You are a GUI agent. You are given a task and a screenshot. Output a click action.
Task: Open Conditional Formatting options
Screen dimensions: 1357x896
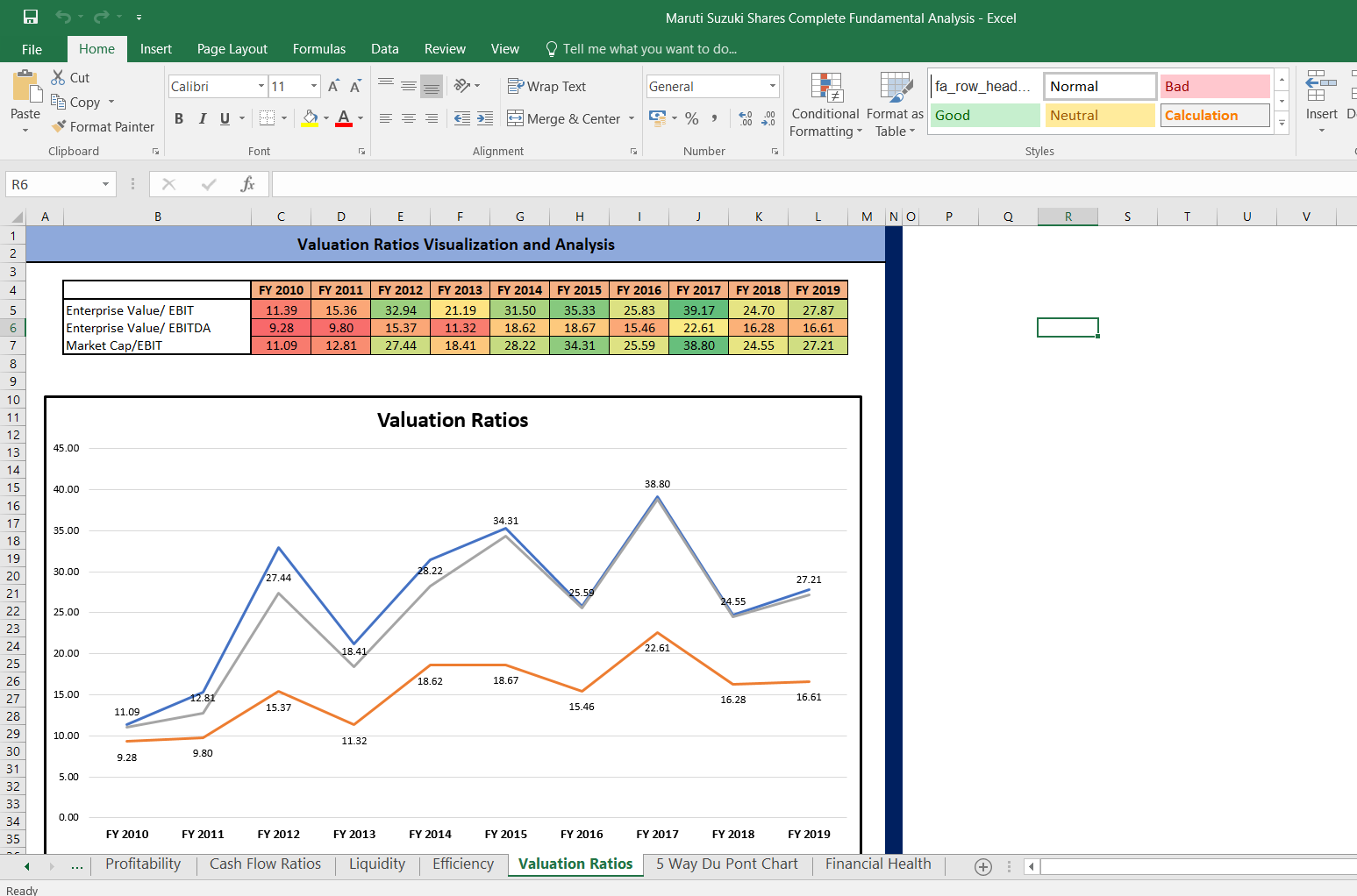coord(825,105)
